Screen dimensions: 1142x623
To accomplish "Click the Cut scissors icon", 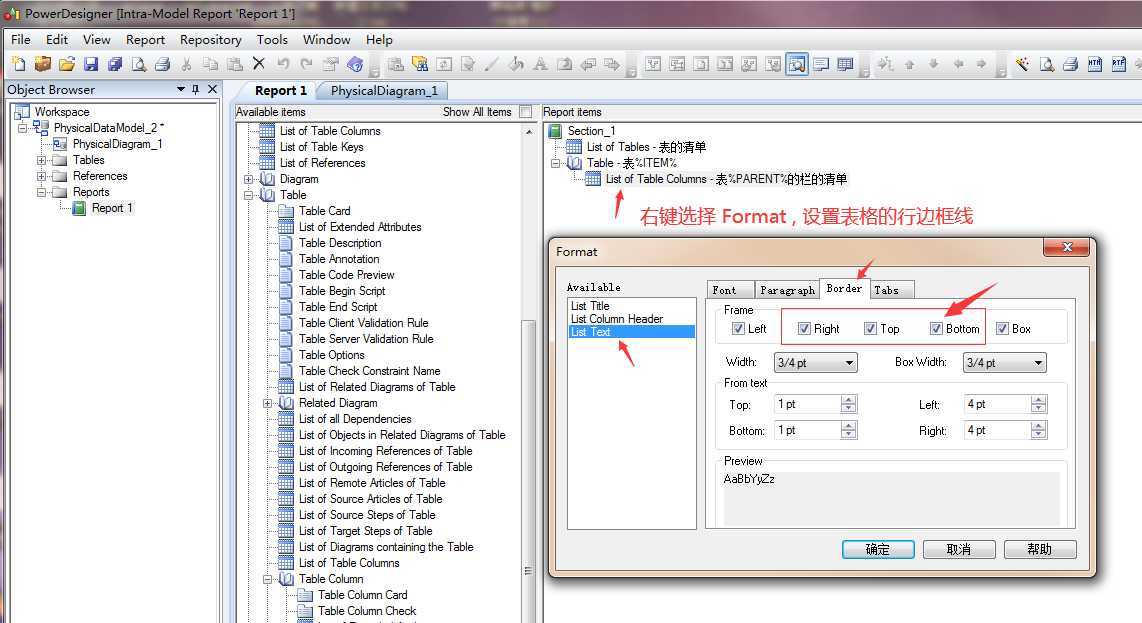I will click(186, 64).
